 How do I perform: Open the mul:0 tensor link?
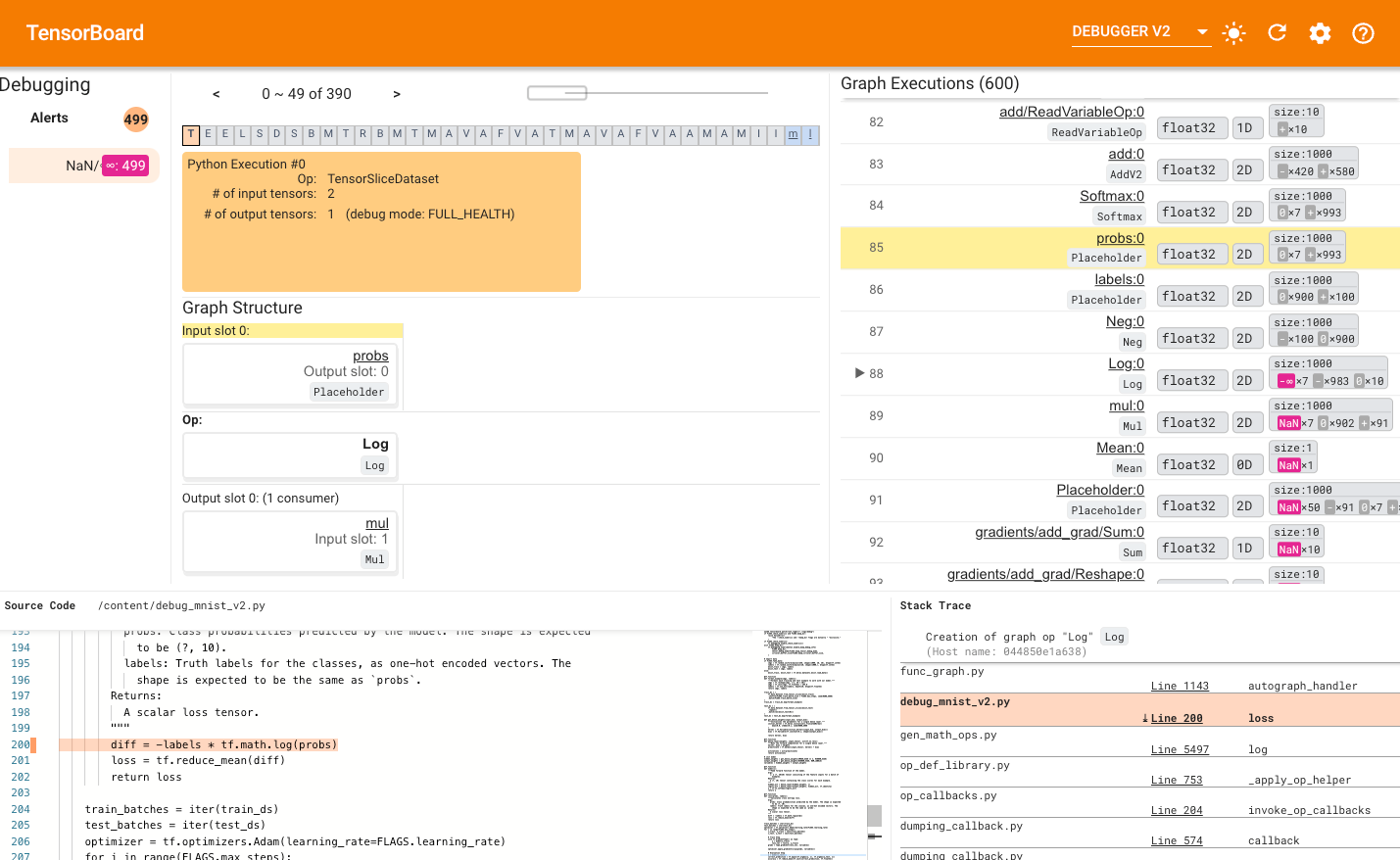(x=1127, y=406)
